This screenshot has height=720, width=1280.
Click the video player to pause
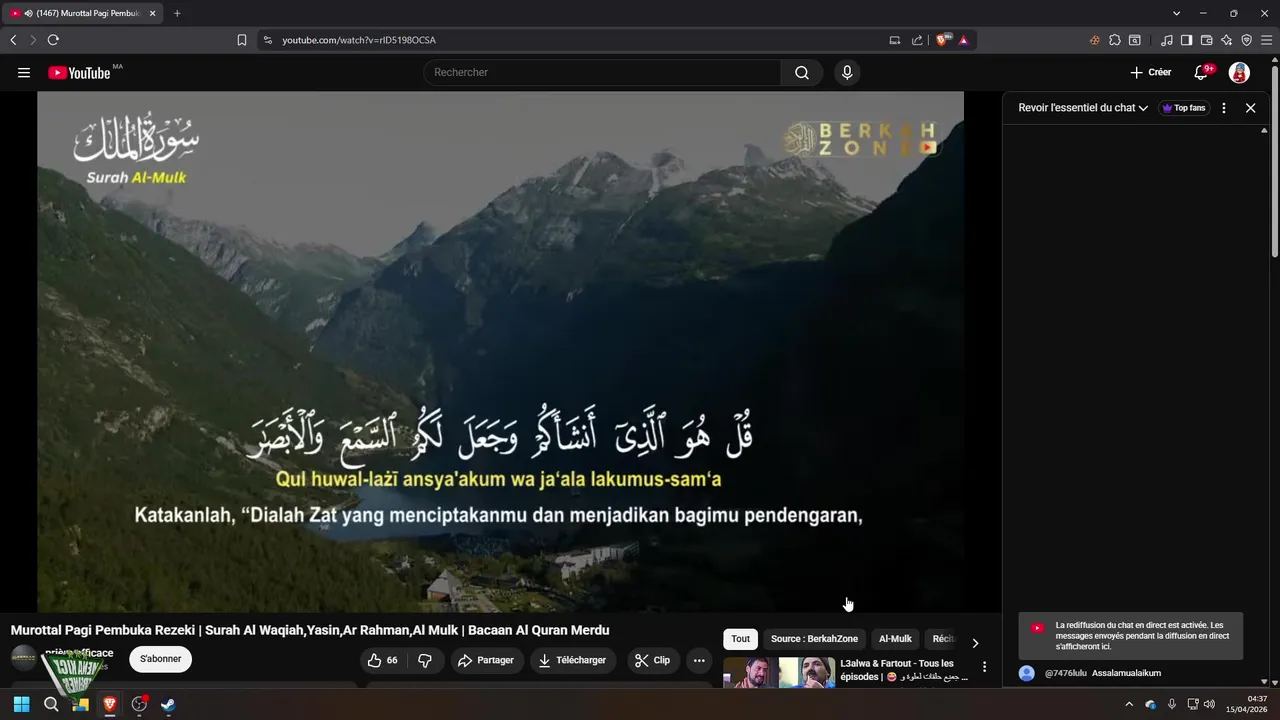tap(500, 351)
